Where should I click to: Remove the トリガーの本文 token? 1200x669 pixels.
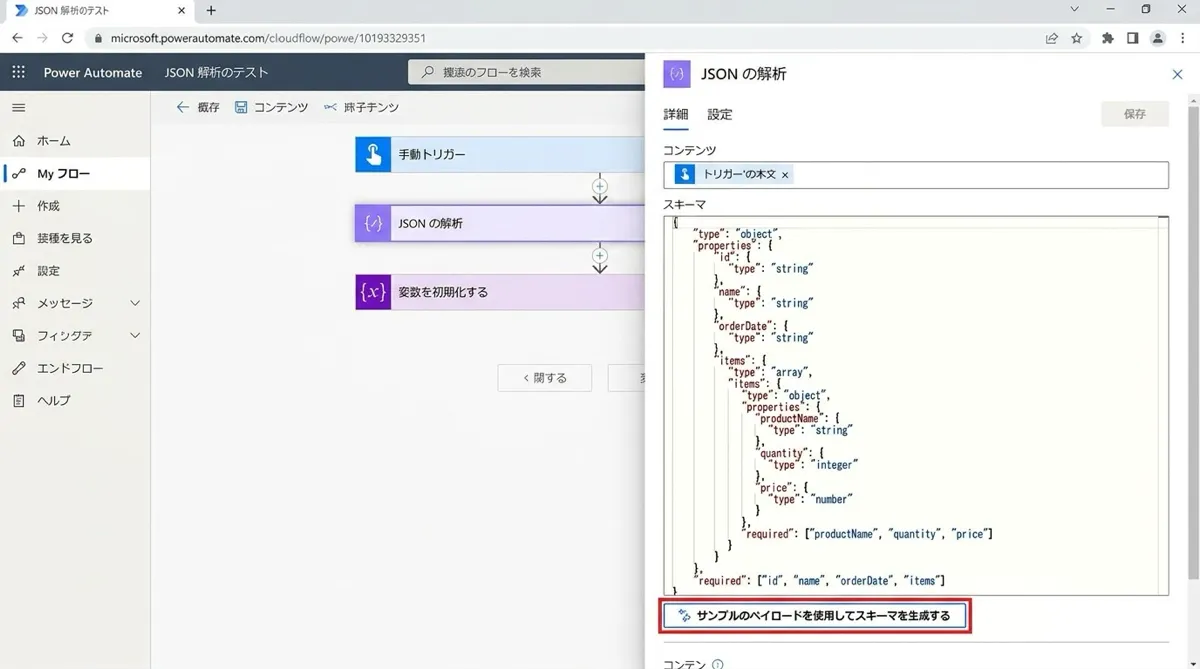pos(785,175)
